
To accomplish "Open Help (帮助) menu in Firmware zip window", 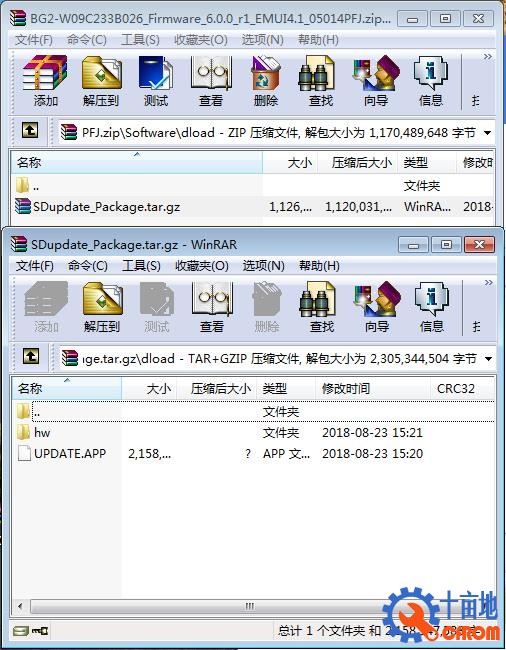I will click(x=318, y=40).
